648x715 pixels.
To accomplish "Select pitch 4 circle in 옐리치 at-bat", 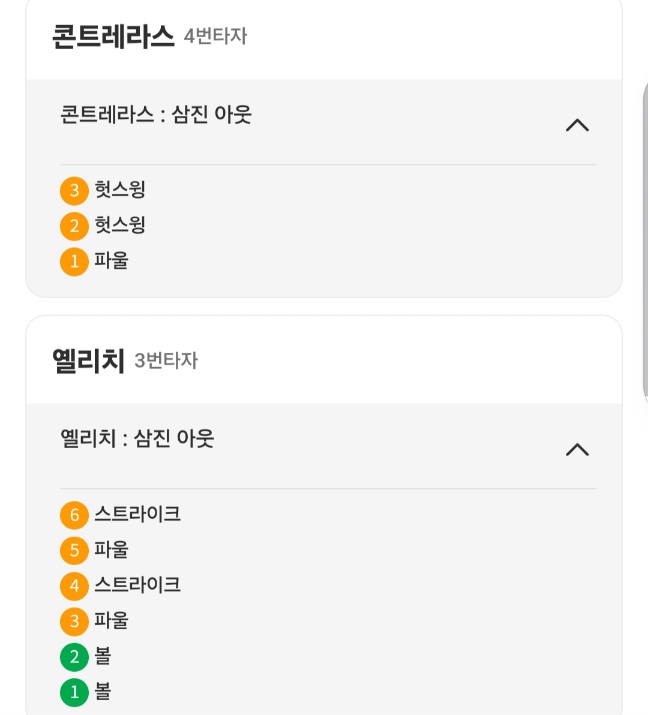I will [x=74, y=585].
